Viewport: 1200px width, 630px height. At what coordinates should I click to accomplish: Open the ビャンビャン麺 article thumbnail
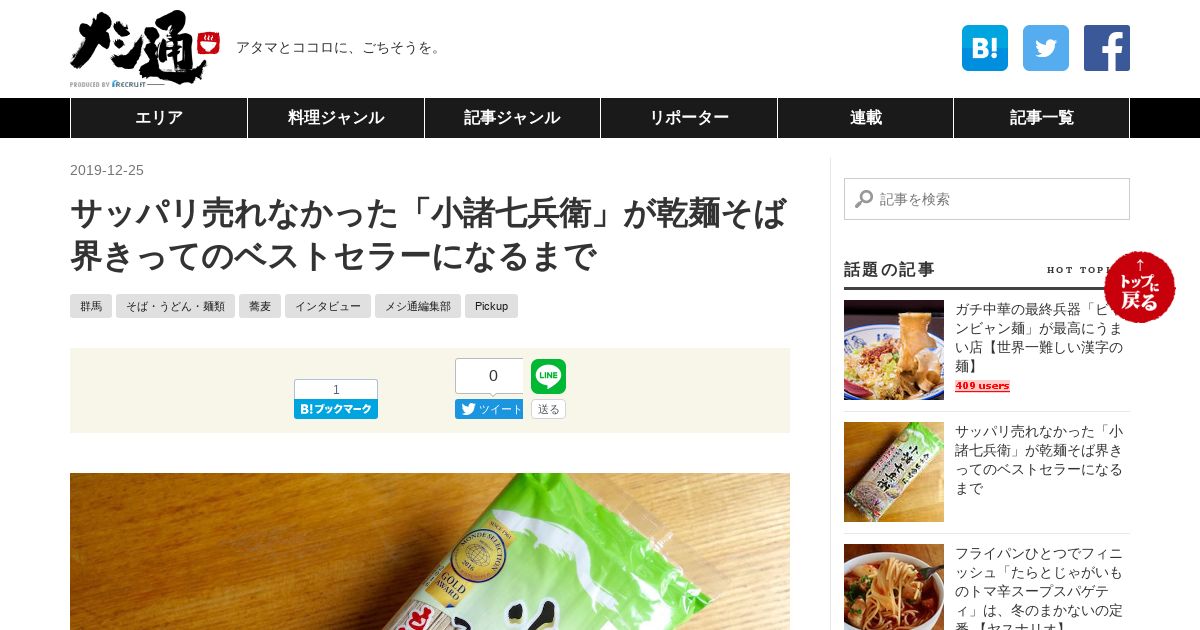pyautogui.click(x=894, y=350)
